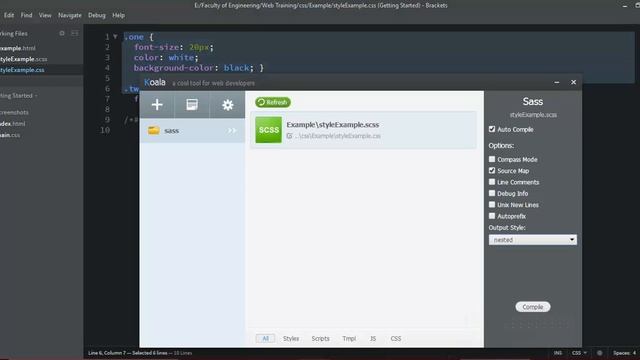Image resolution: width=640 pixels, height=360 pixels.
Task: Open the Koala log window icon
Action: tap(192, 105)
